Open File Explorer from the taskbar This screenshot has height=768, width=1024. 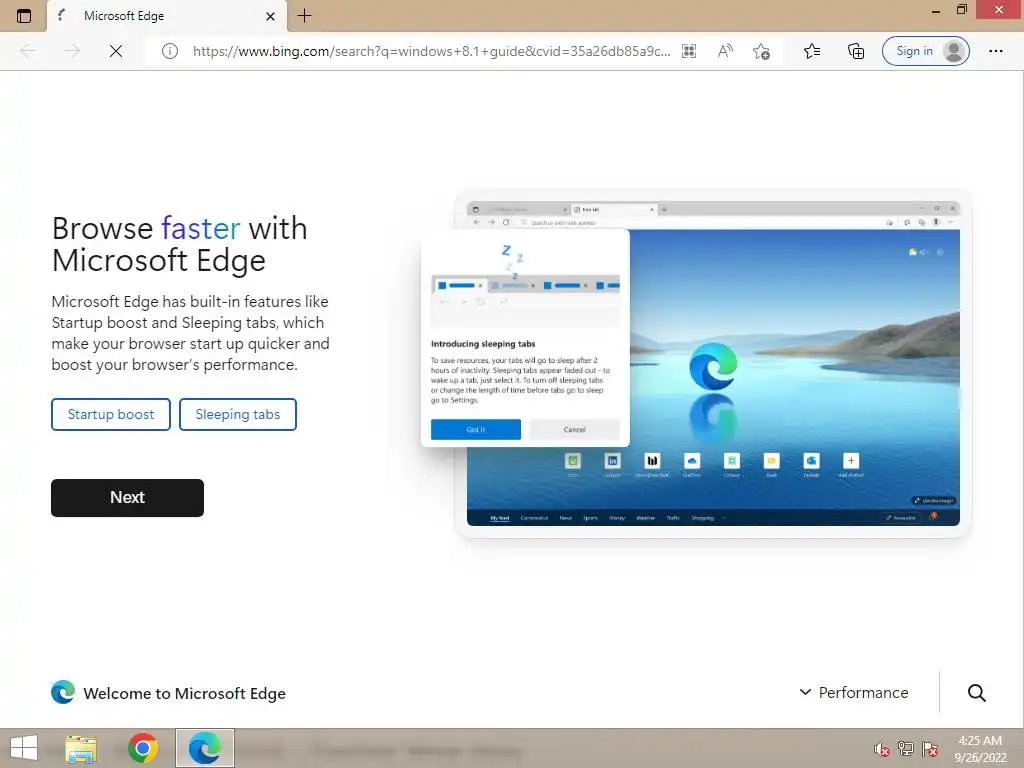tap(81, 748)
